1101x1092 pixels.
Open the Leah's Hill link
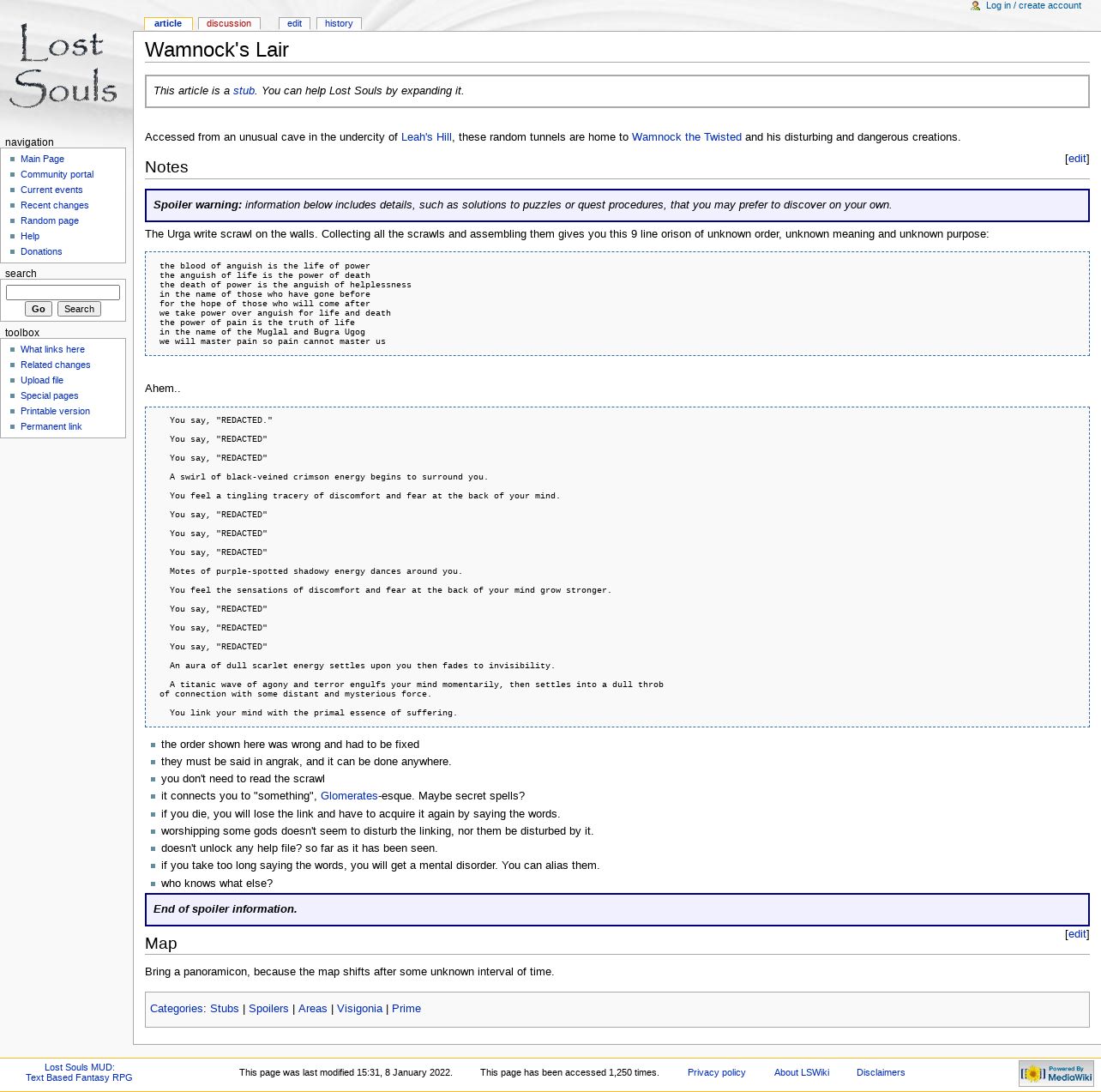tap(426, 137)
